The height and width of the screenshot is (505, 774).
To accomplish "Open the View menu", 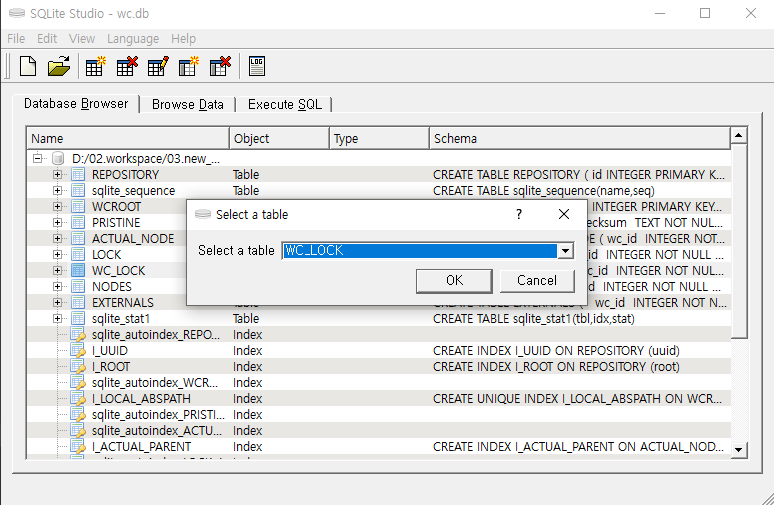I will pos(82,39).
